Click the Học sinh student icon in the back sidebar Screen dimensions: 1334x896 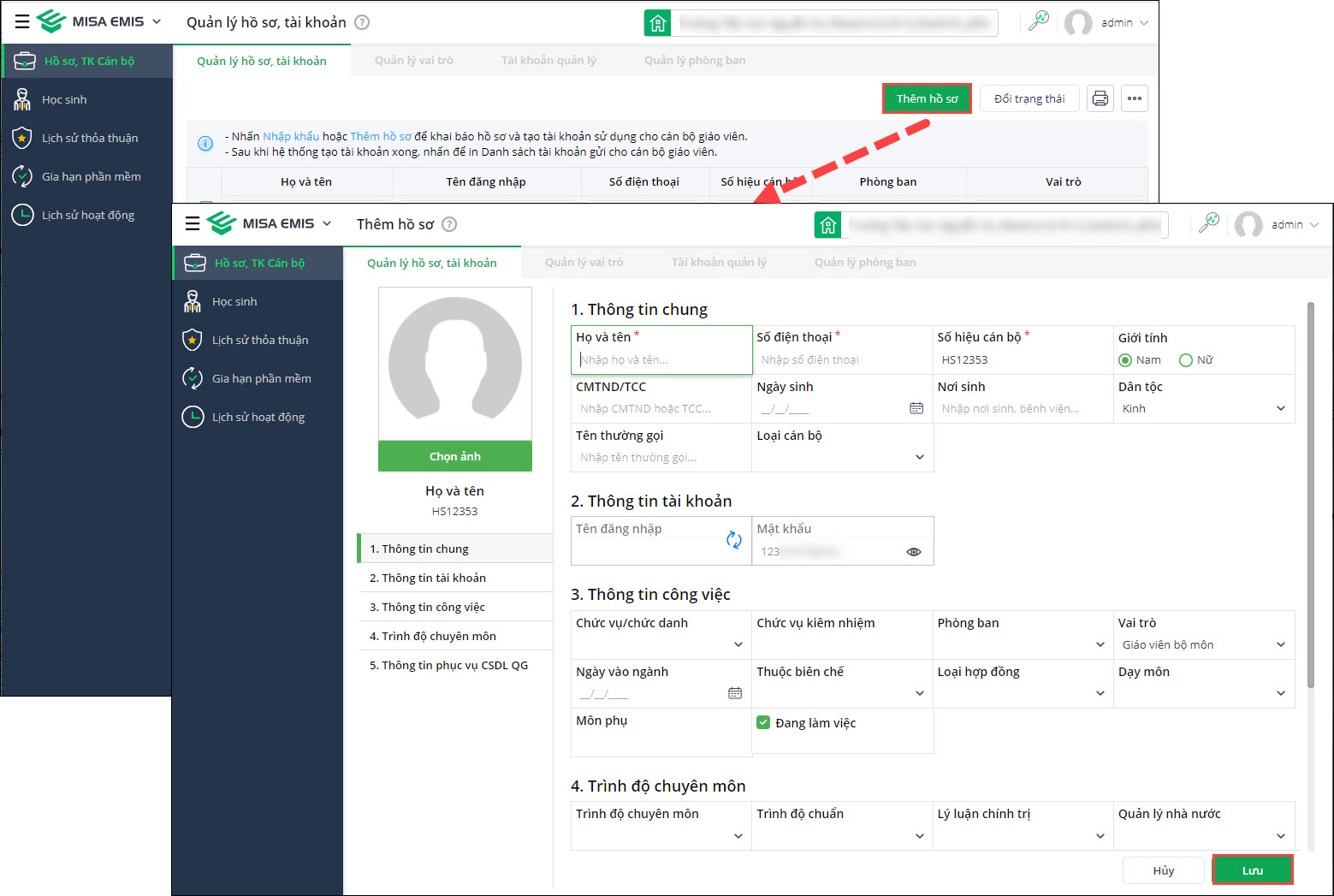(22, 99)
